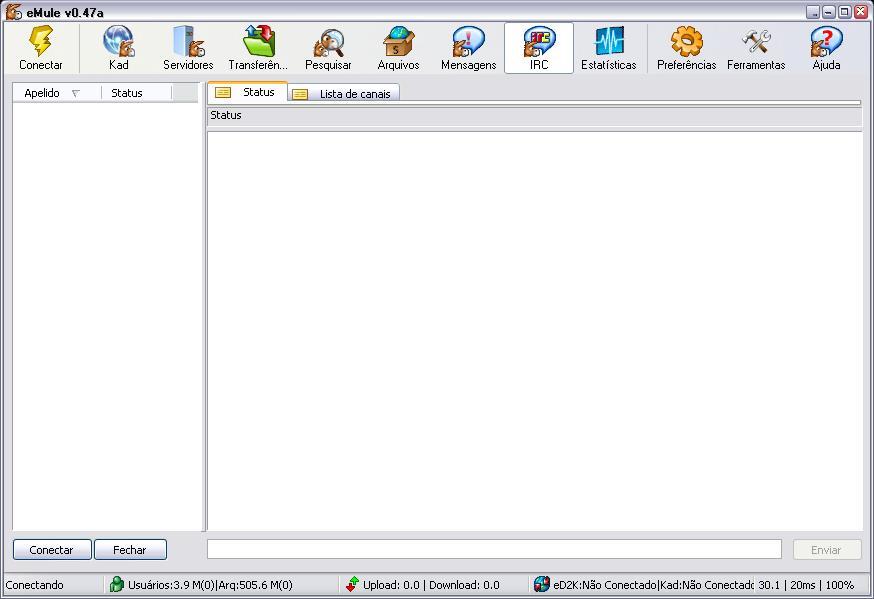Open the Servidores panel
This screenshot has width=874, height=599.
[188, 48]
